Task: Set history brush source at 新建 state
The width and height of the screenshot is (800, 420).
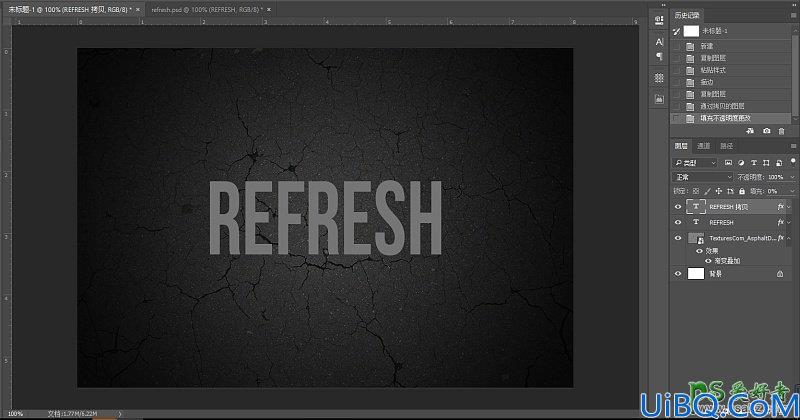Action: 677,46
